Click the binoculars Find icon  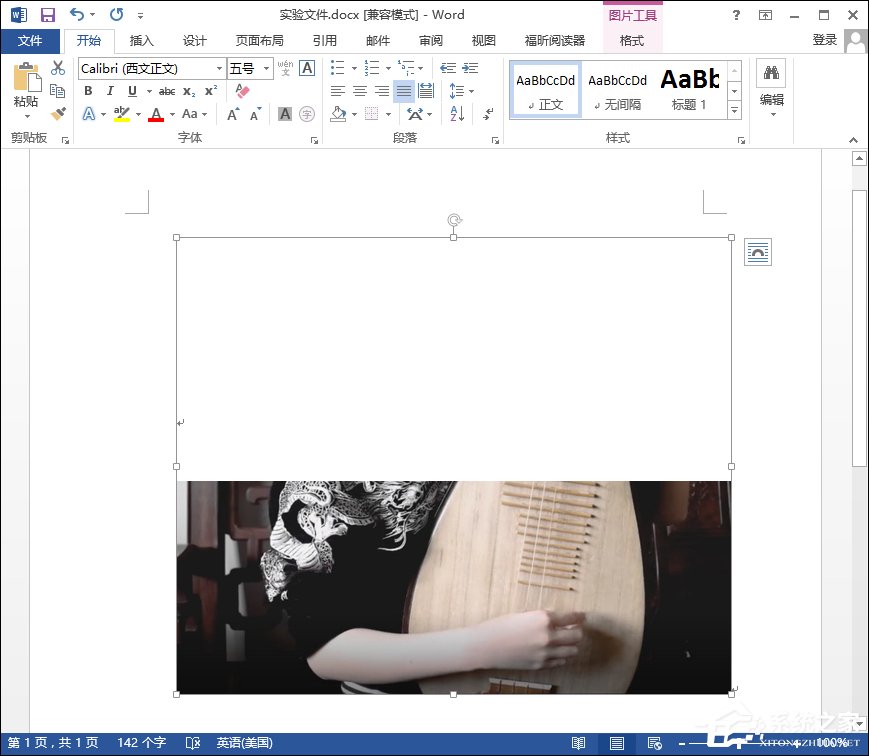[x=771, y=73]
